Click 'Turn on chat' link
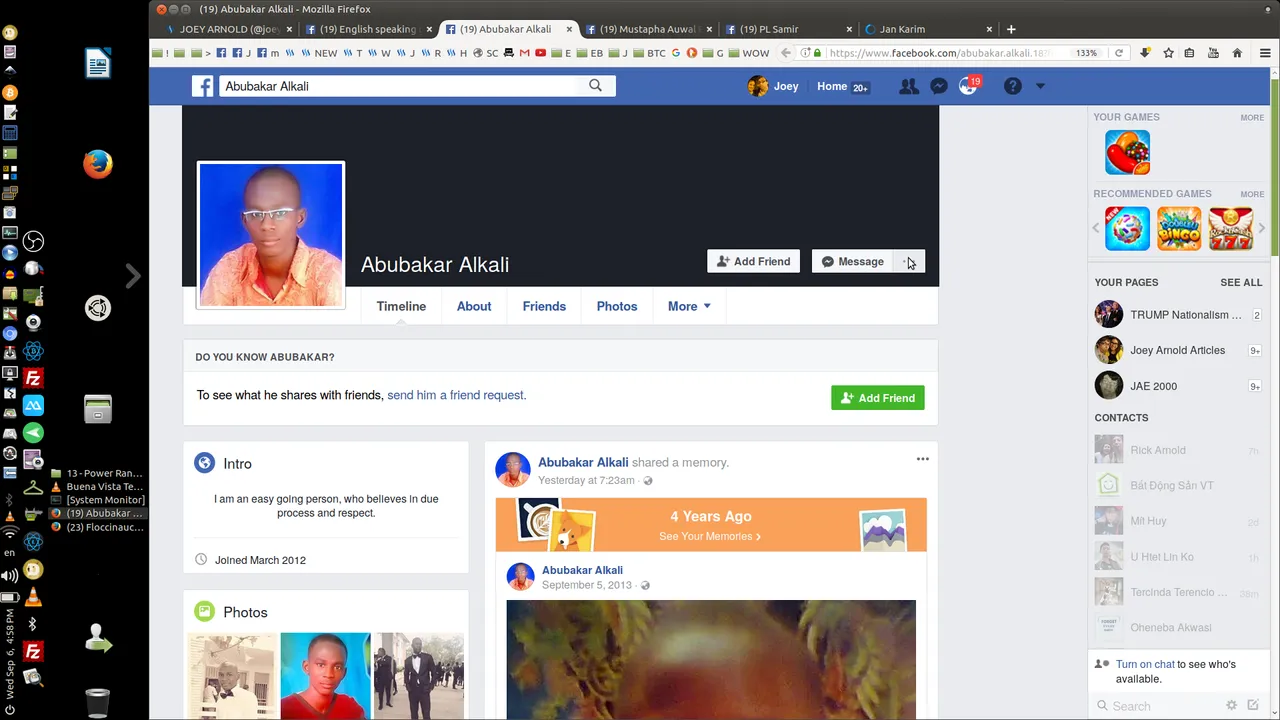Image resolution: width=1280 pixels, height=720 pixels. pos(1145,664)
